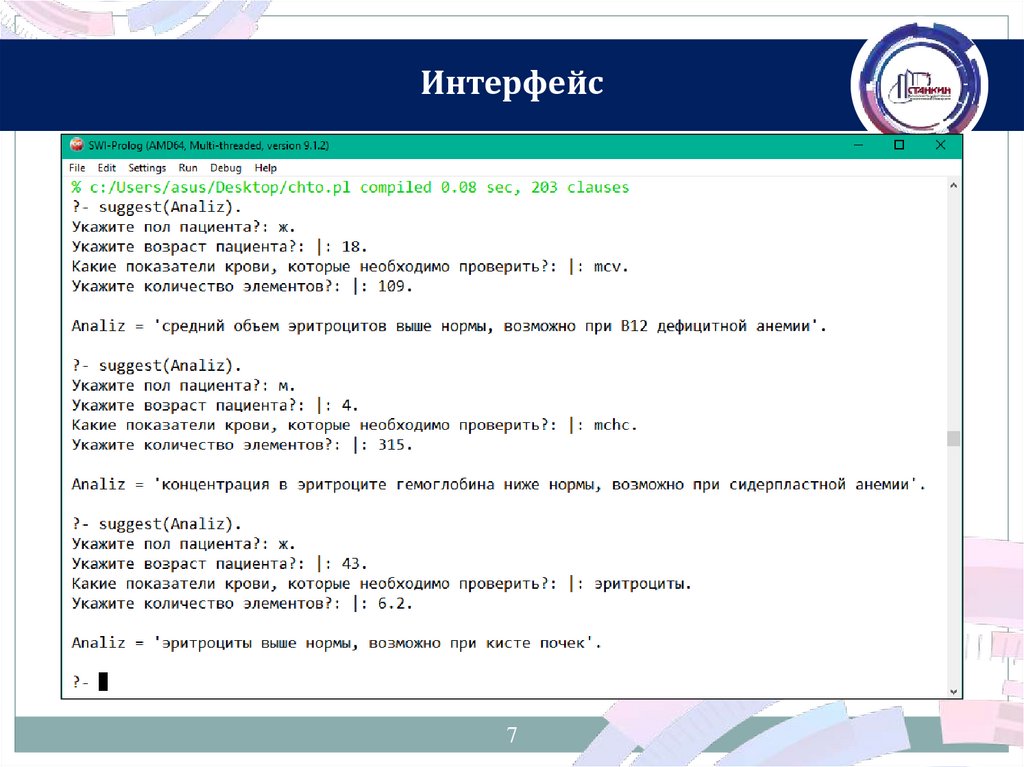Open the Debug menu
Viewport: 1024px width, 767px height.
coord(226,168)
